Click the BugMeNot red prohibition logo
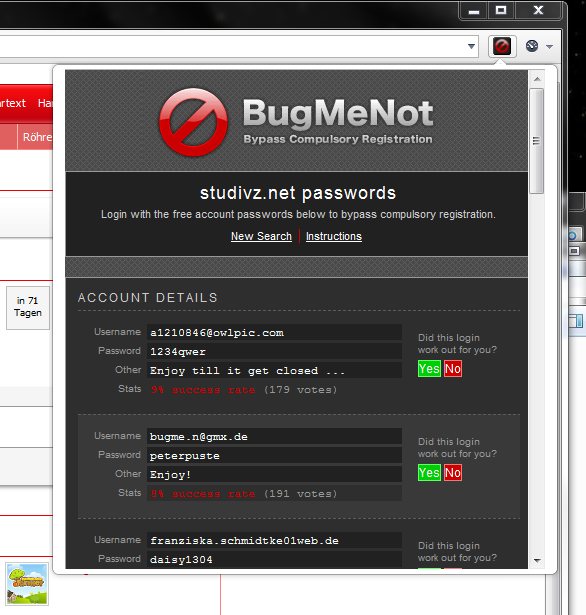The width and height of the screenshot is (586, 615). pos(193,122)
